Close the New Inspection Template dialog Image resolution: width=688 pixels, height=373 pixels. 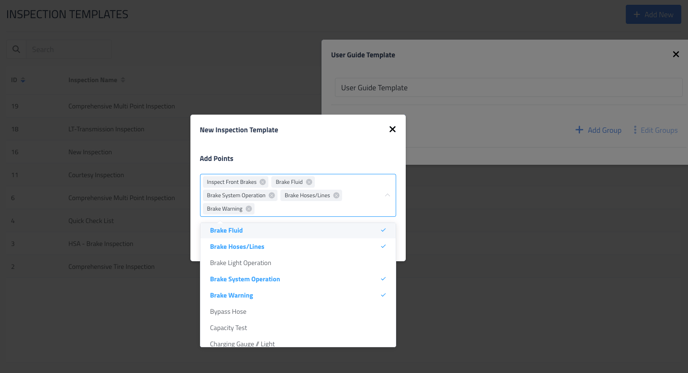392,129
